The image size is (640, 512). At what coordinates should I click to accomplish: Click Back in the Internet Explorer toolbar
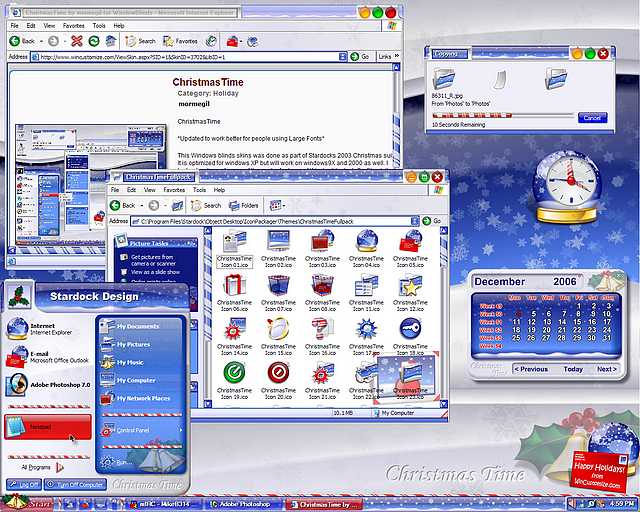tap(22, 41)
